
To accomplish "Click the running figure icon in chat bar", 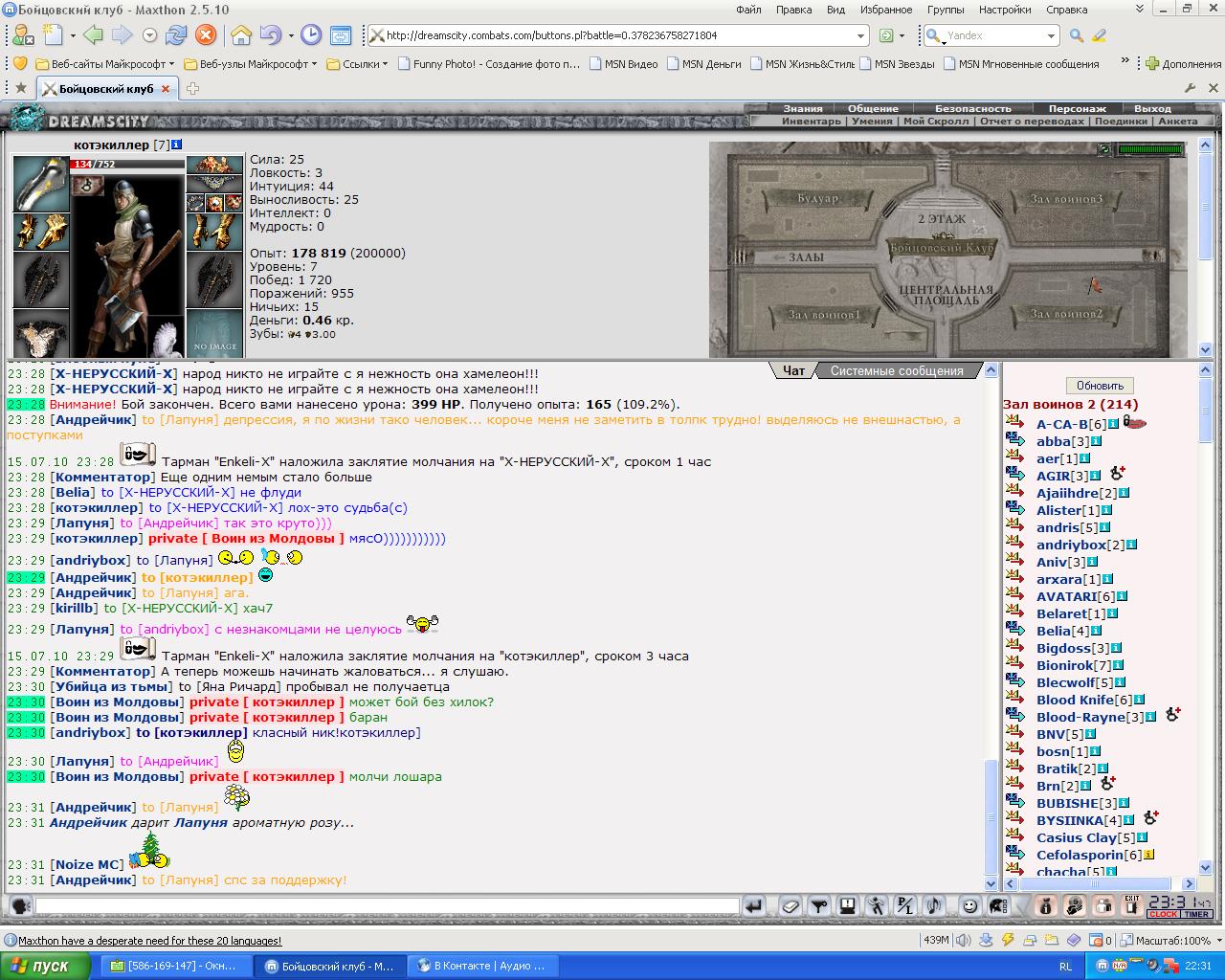I will pos(876,905).
